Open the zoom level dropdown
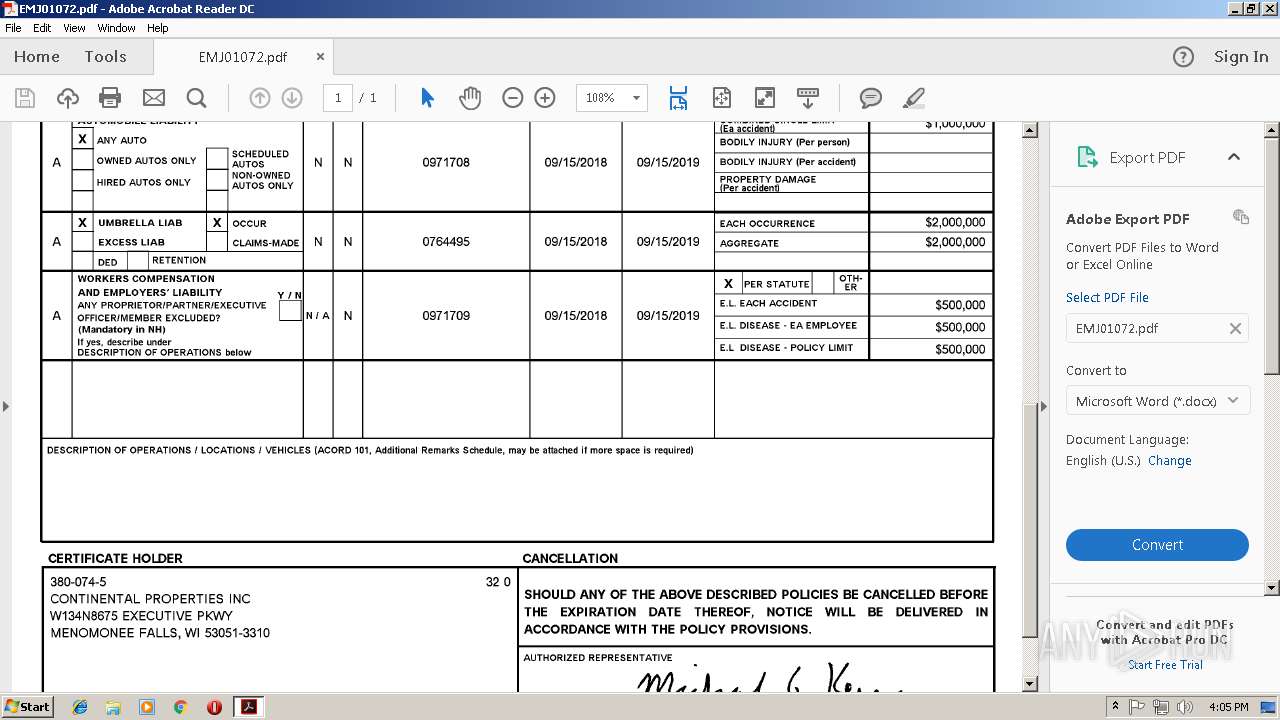 pos(636,98)
